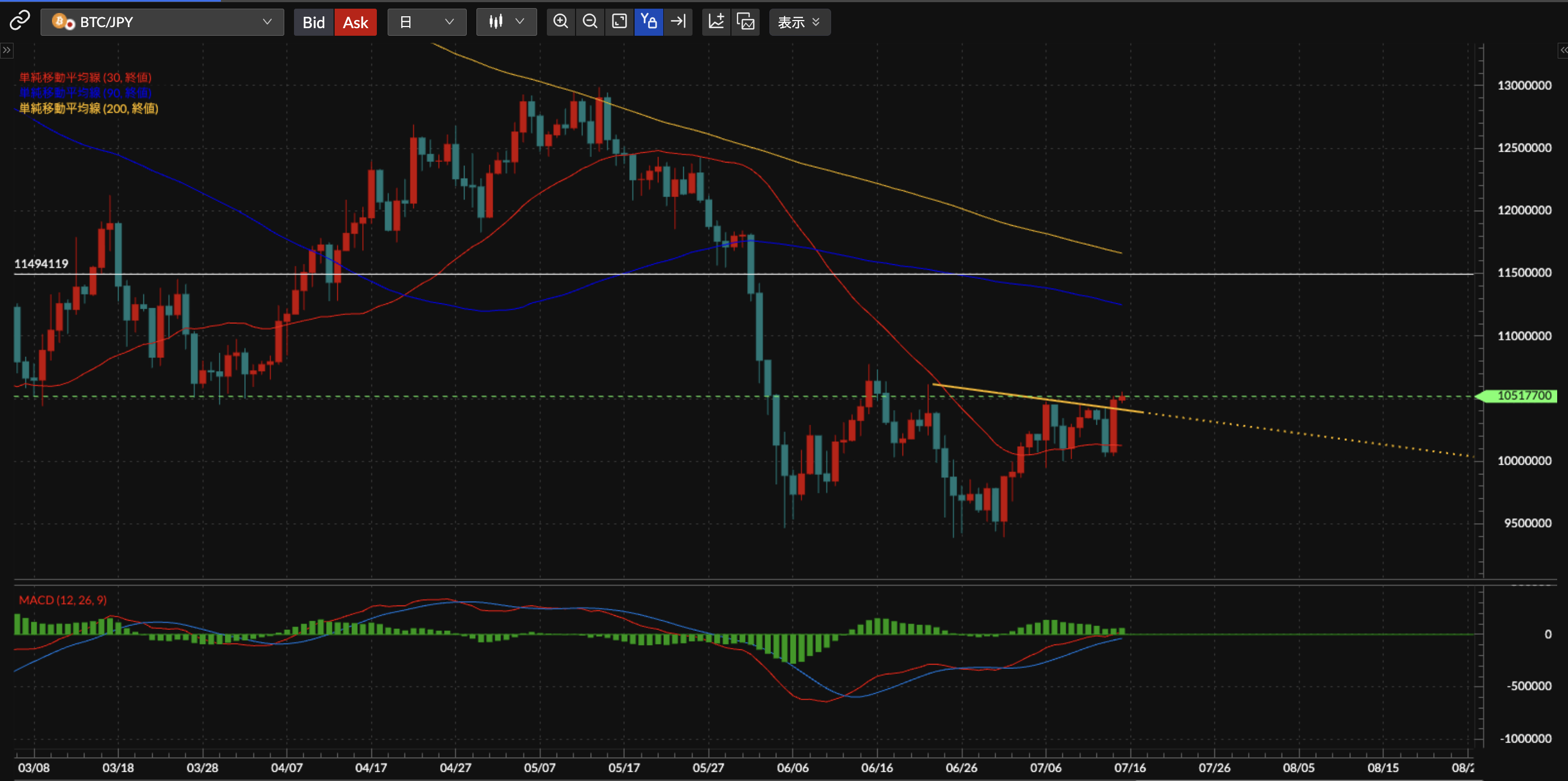Click the -500000 MACD axis label
The image size is (1568, 781).
pyautogui.click(x=1529, y=686)
